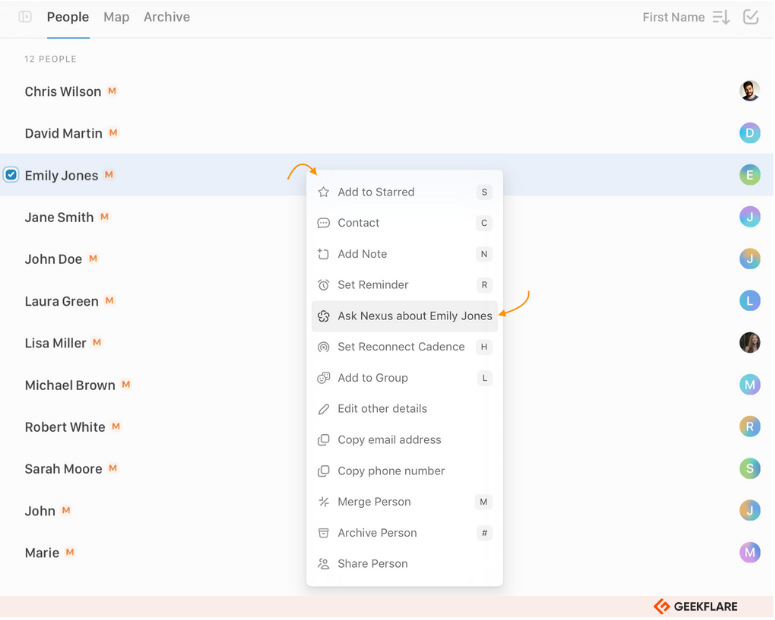This screenshot has width=775, height=620.
Task: Choose Merge Person from the menu
Action: click(404, 502)
